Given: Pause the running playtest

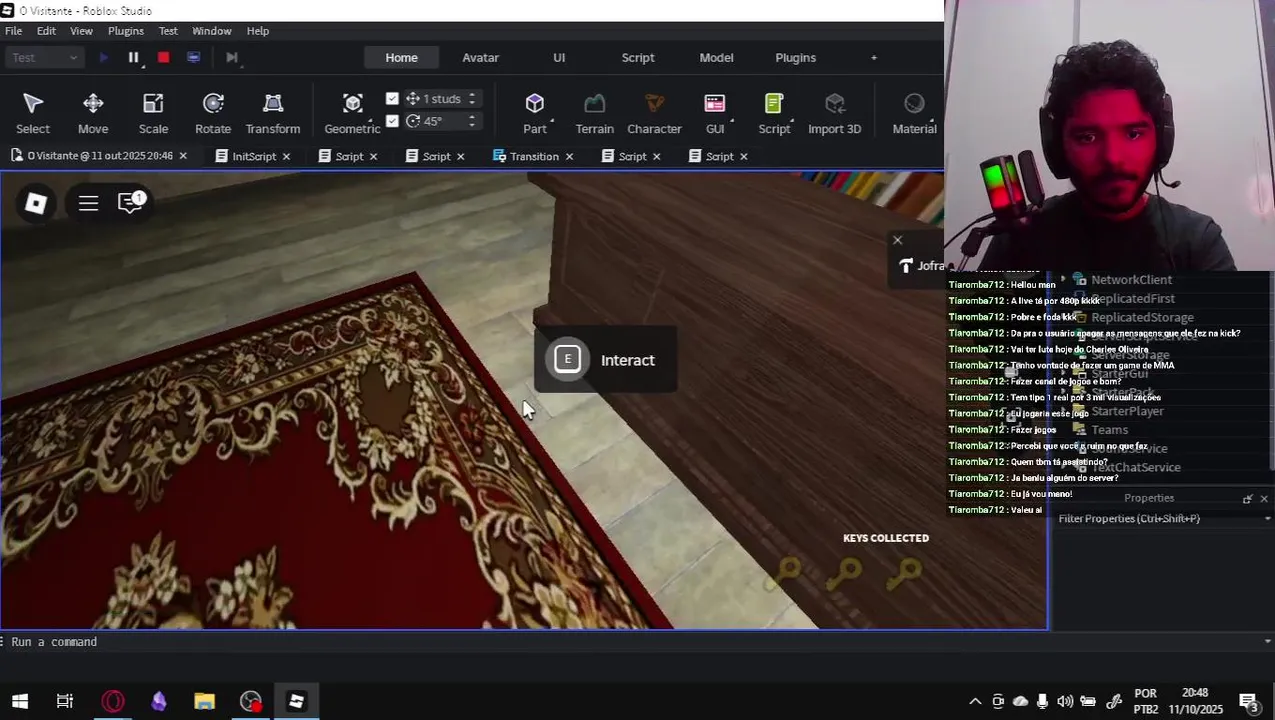Looking at the screenshot, I should pyautogui.click(x=133, y=58).
